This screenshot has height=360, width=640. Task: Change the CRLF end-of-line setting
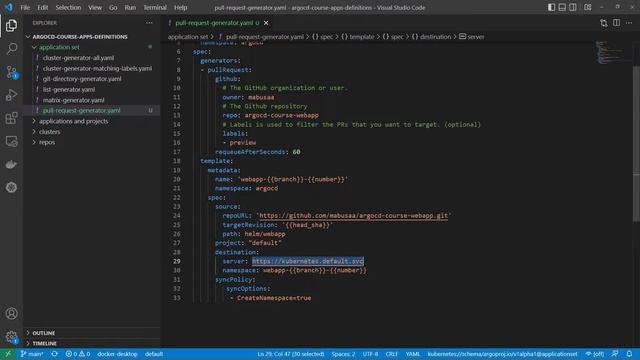pyautogui.click(x=391, y=354)
